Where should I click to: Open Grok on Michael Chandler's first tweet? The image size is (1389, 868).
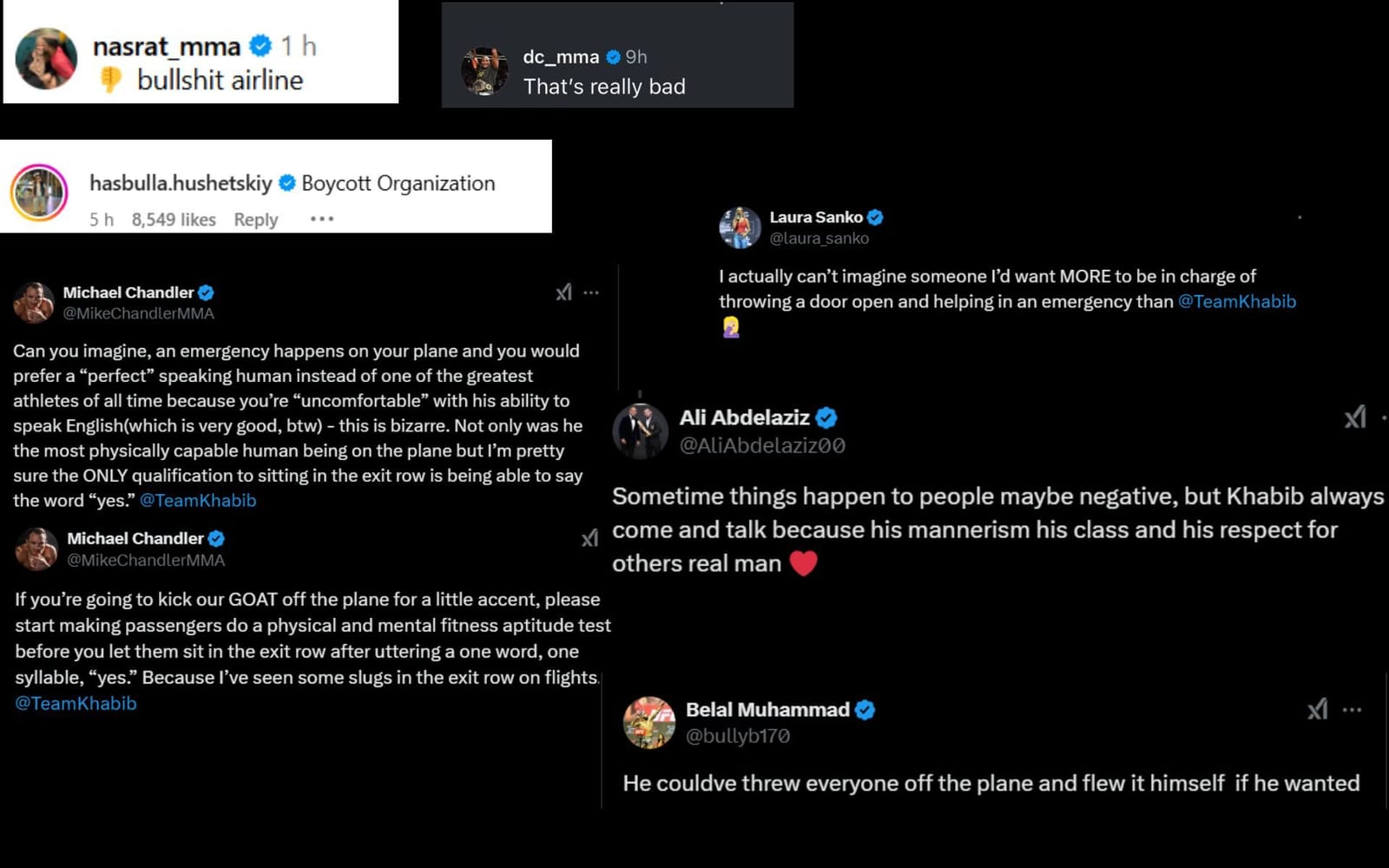[564, 293]
